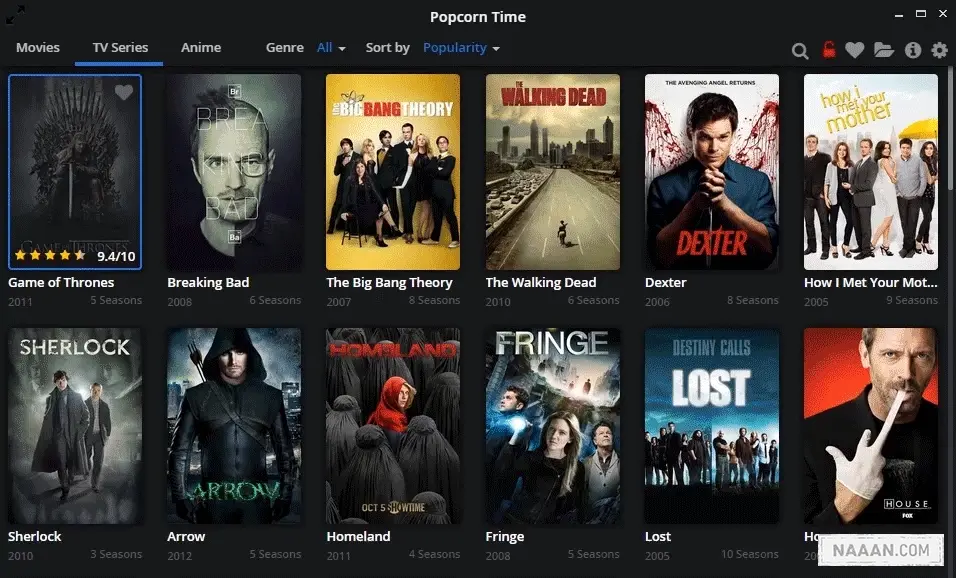Open favorites with the heart icon
This screenshot has height=578, width=956.
[x=854, y=50]
